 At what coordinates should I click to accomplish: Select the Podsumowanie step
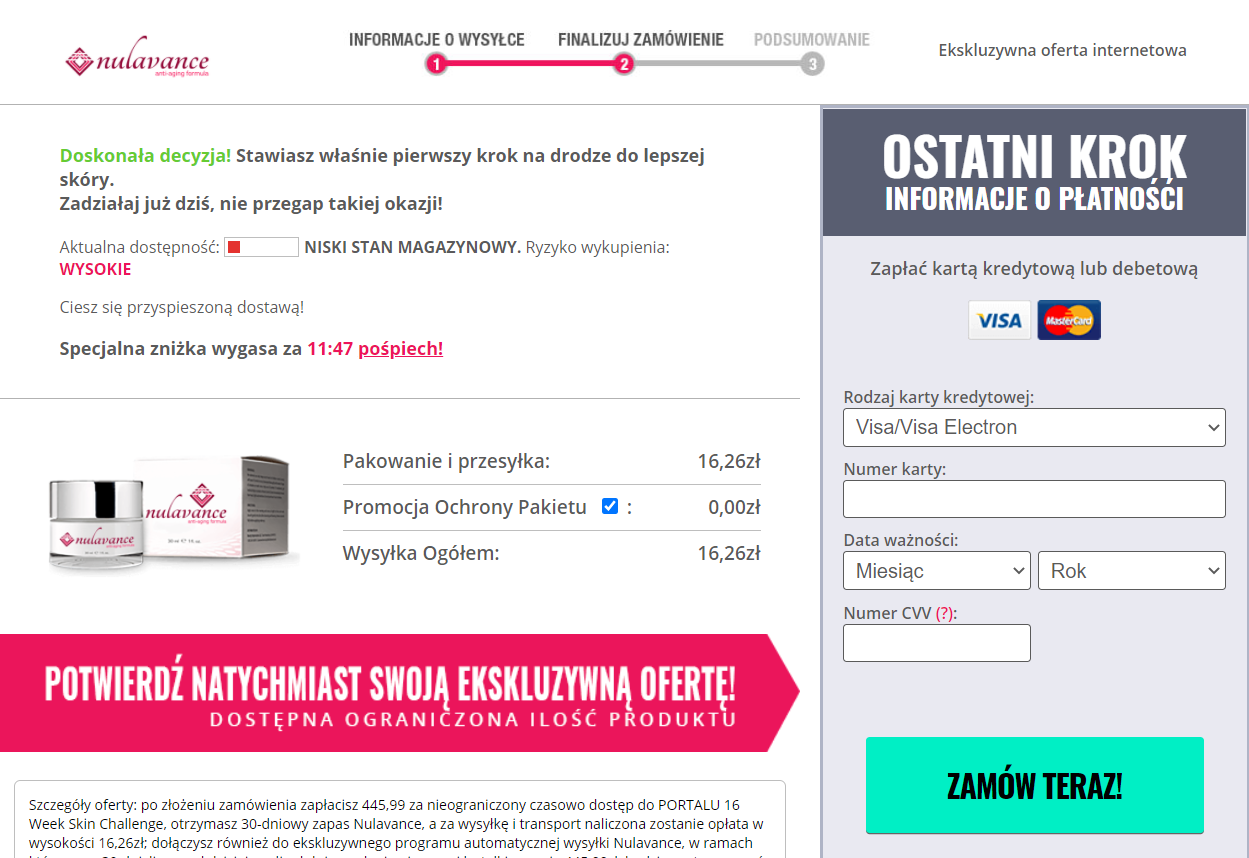click(812, 40)
